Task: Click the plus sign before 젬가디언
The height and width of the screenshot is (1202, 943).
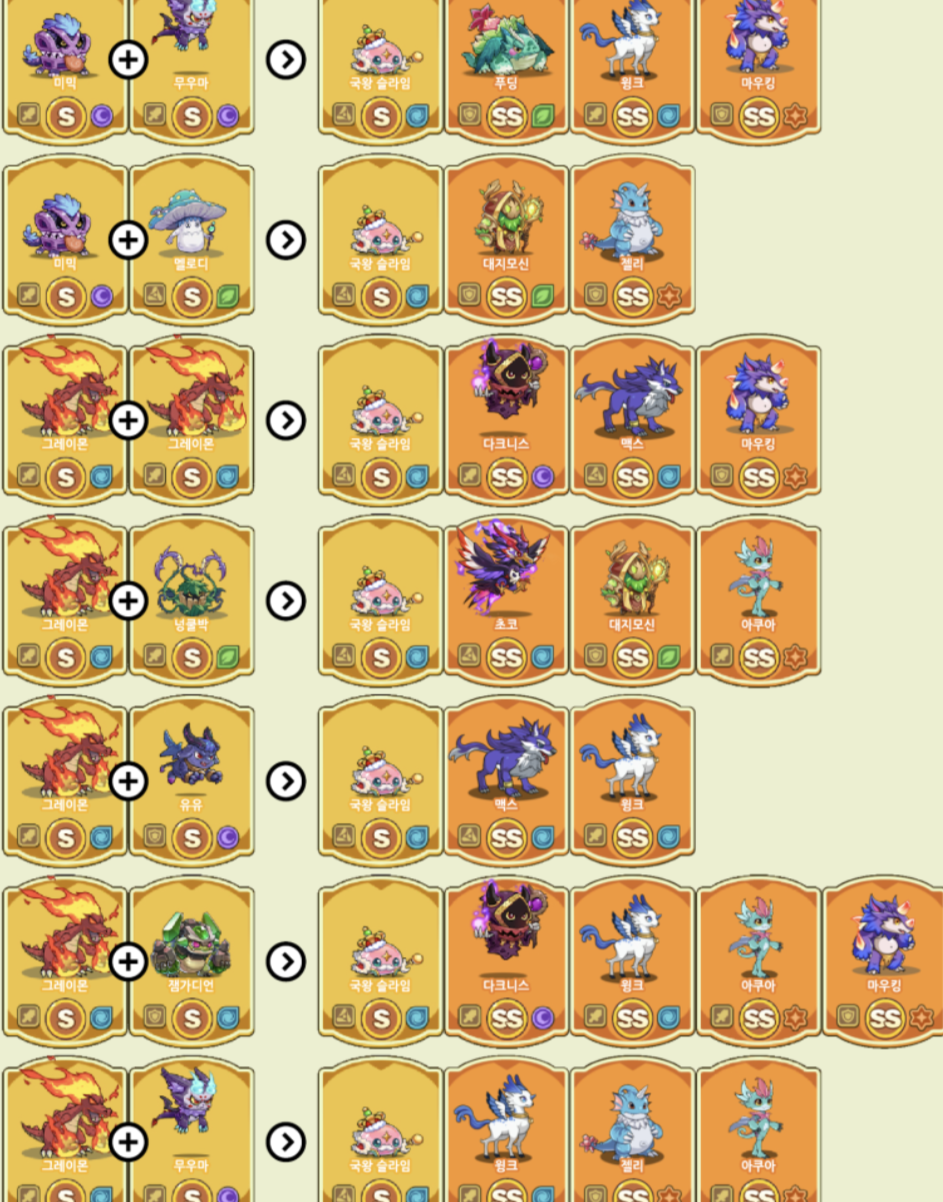Action: coord(127,961)
